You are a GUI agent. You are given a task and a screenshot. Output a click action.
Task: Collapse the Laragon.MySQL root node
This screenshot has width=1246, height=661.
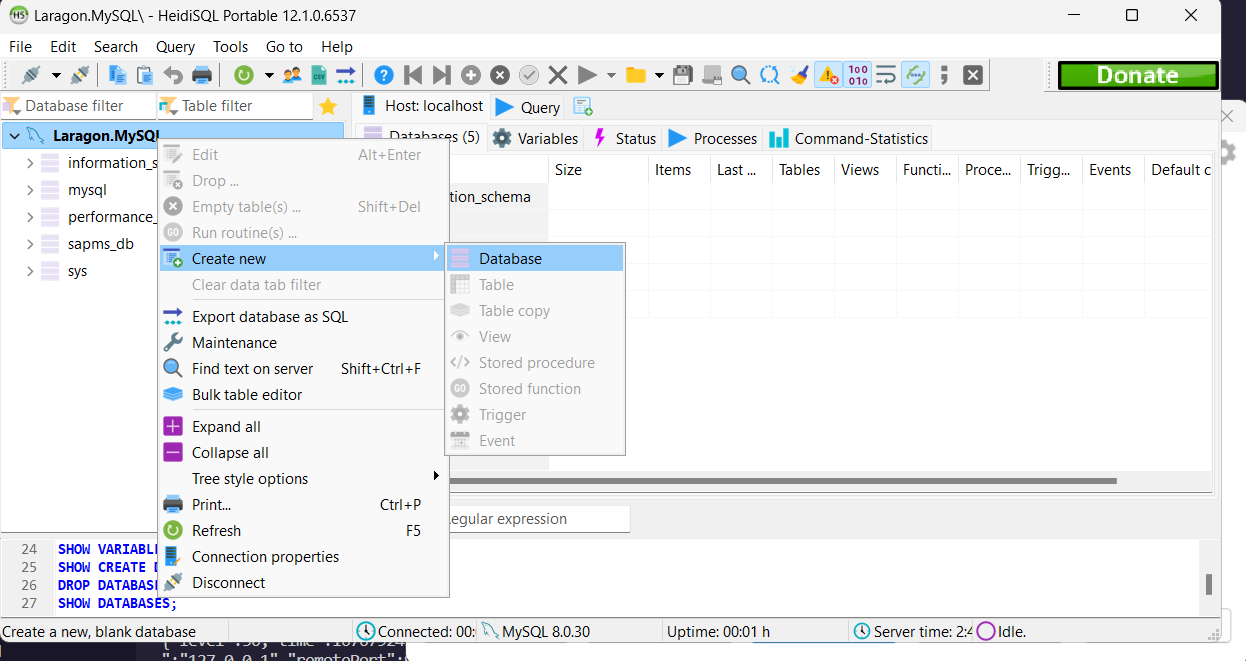tap(14, 136)
